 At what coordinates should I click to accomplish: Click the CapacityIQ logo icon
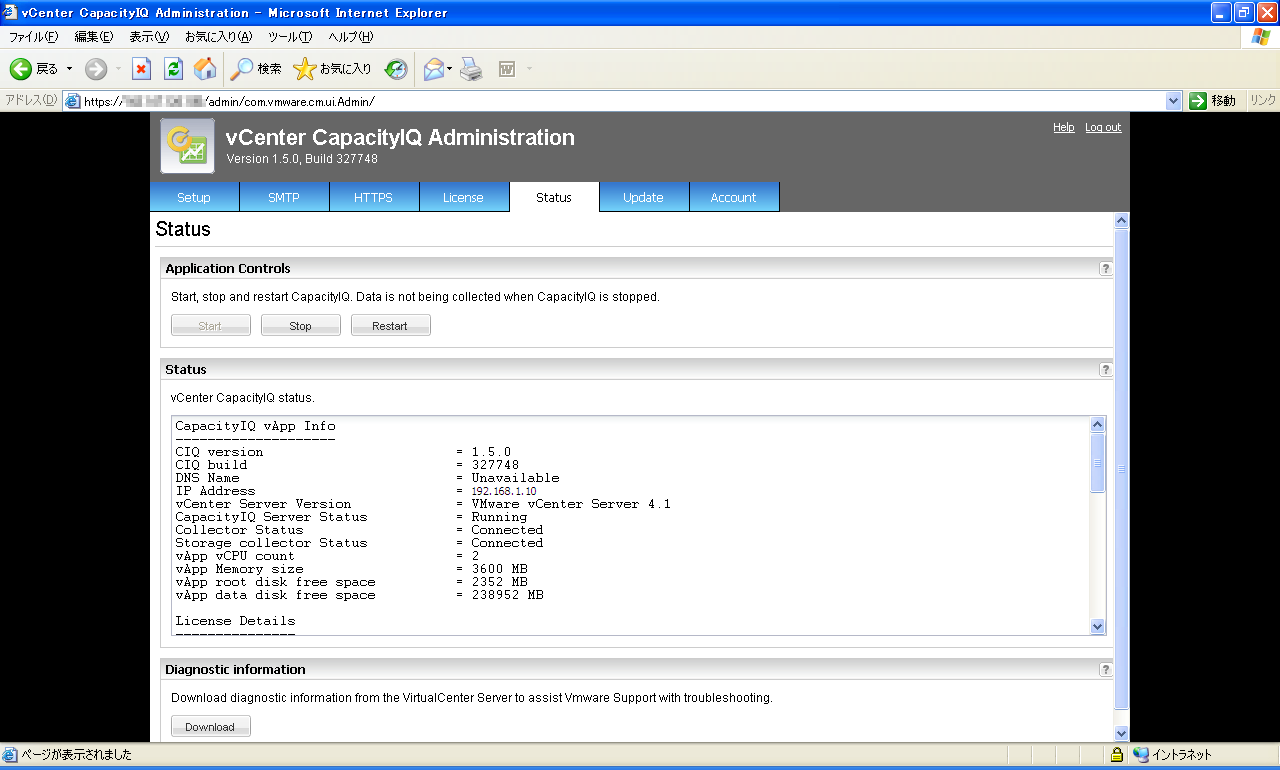click(187, 146)
